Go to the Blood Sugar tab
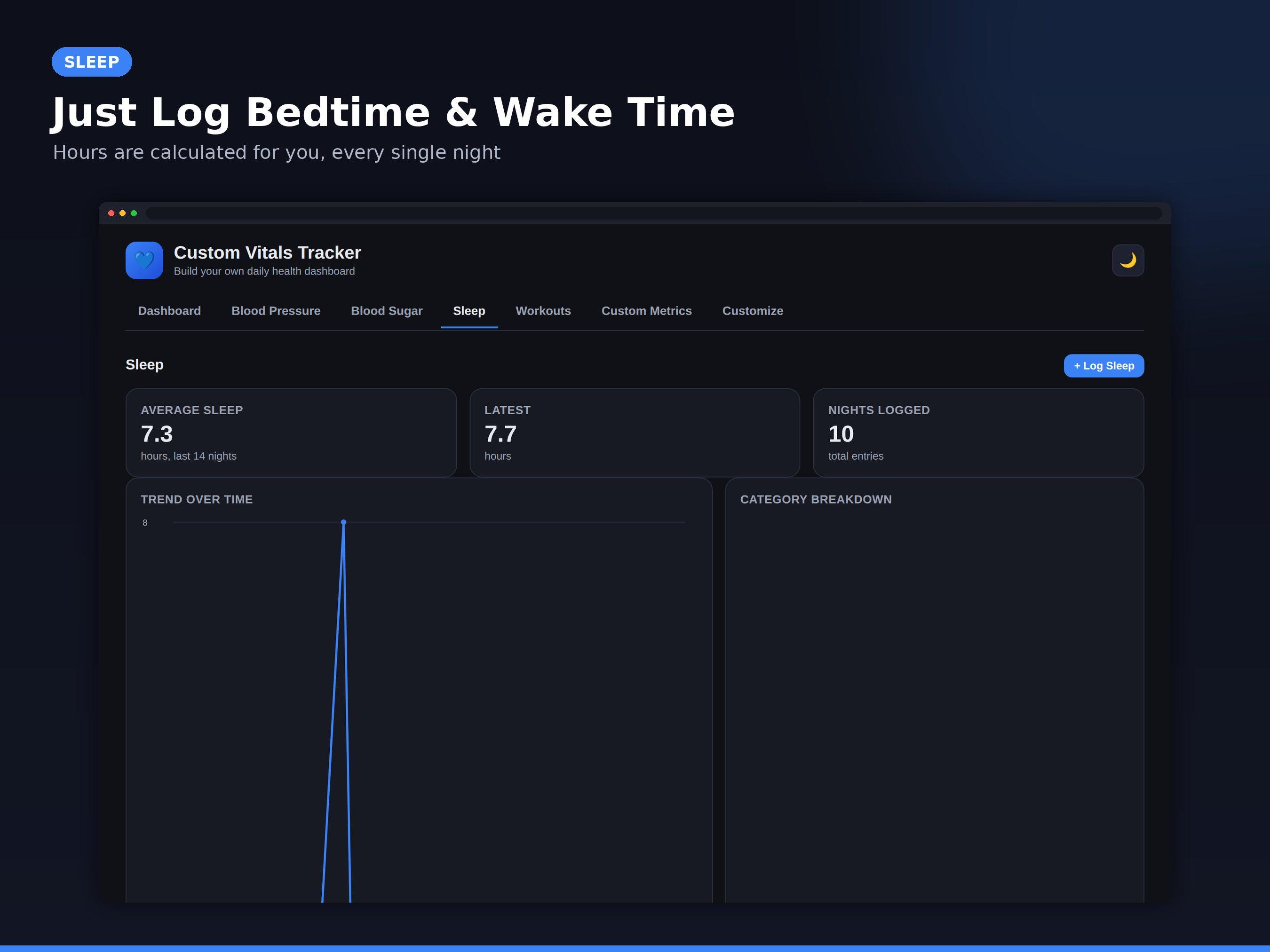Viewport: 1270px width, 952px height. (x=387, y=311)
